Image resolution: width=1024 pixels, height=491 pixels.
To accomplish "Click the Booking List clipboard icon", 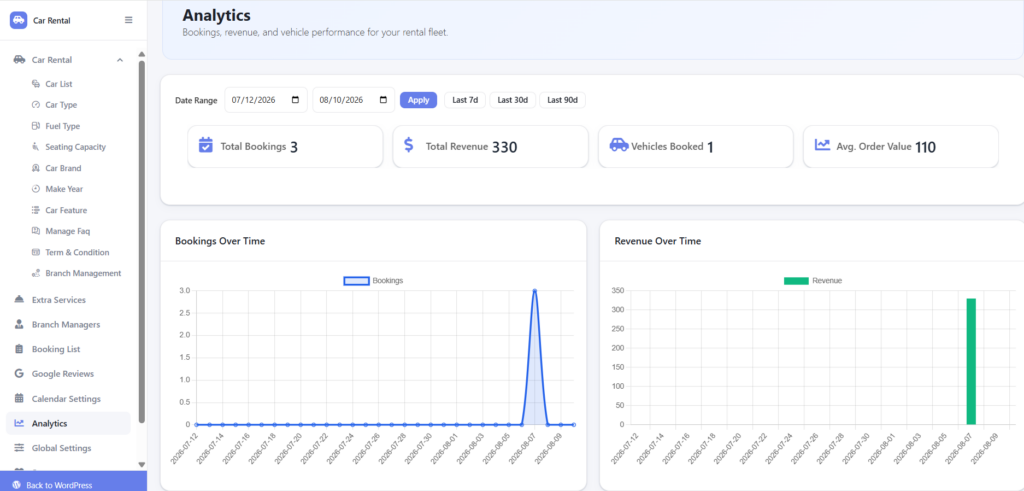I will [19, 349].
